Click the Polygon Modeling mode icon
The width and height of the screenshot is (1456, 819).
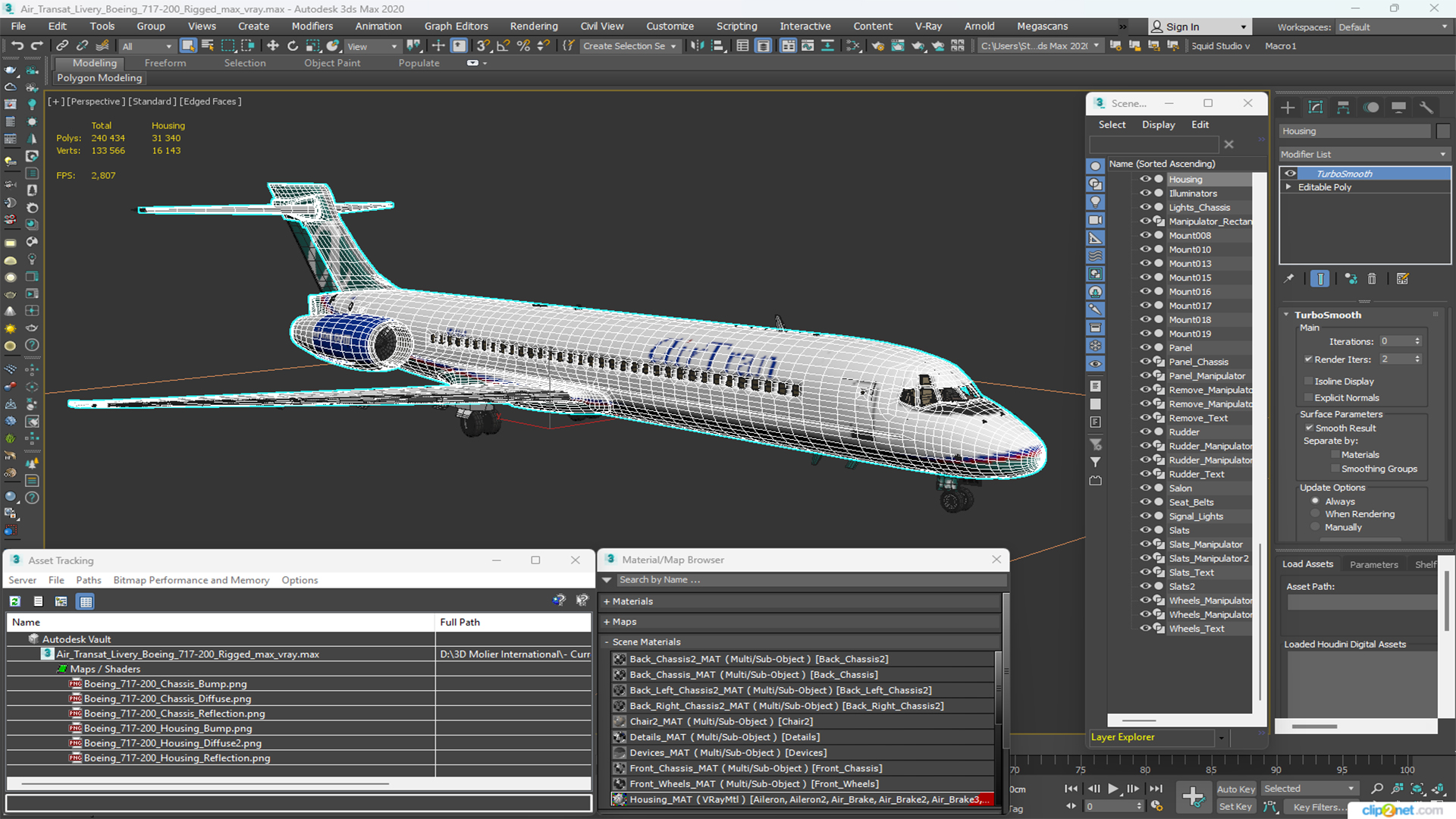pyautogui.click(x=99, y=77)
